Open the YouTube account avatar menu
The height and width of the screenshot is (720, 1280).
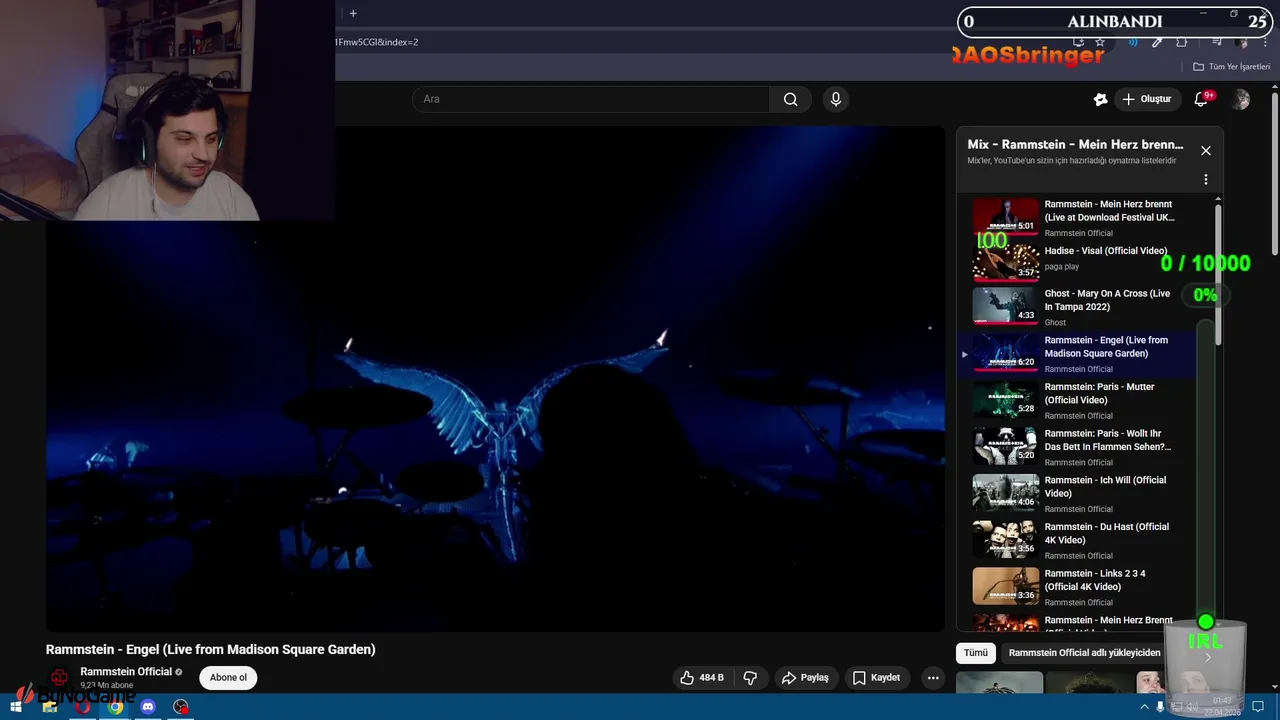[1241, 99]
